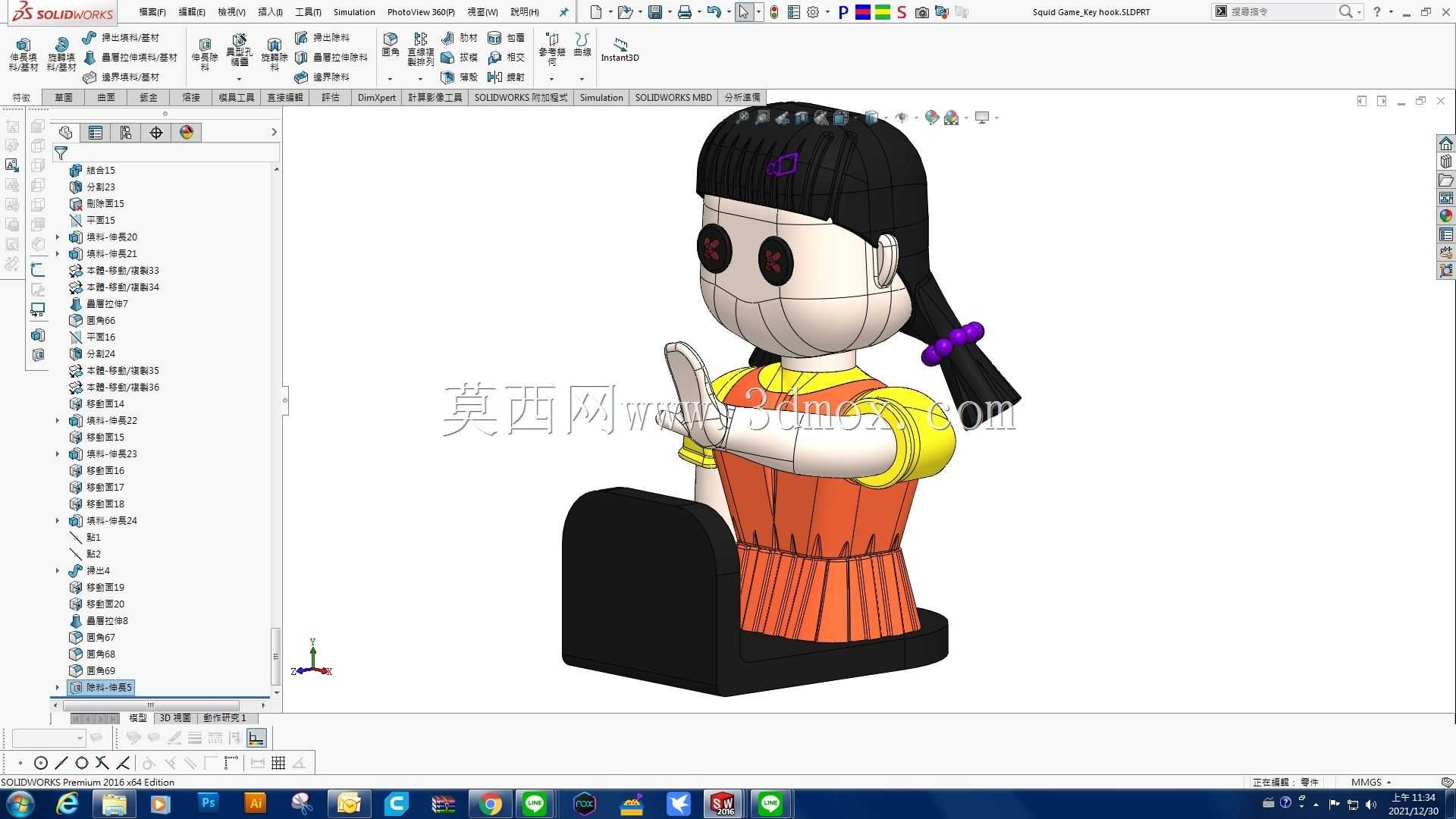1456x819 pixels.
Task: Open the 插入(I) menu
Action: [x=271, y=12]
